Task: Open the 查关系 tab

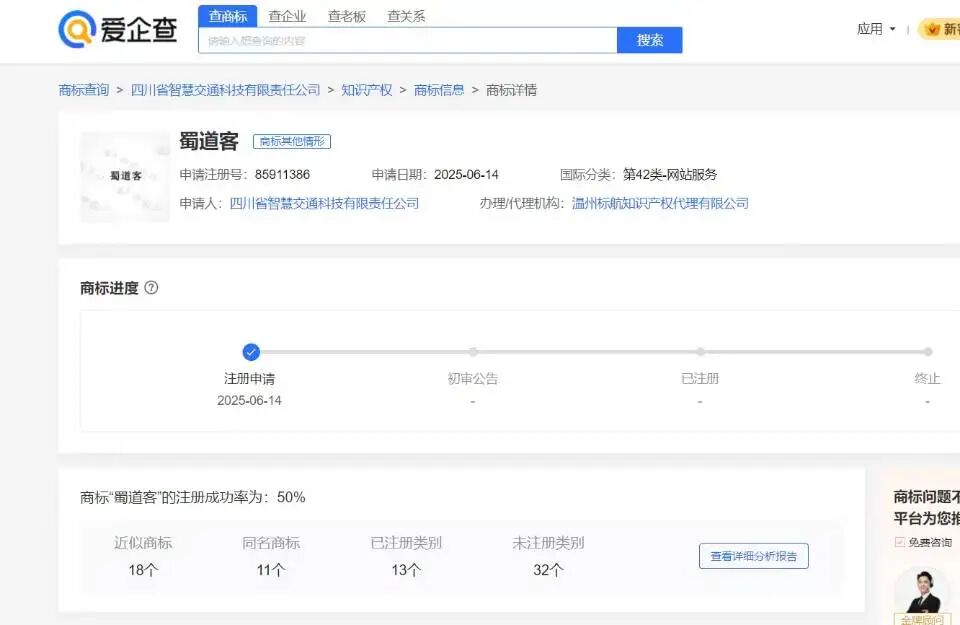Action: 406,17
